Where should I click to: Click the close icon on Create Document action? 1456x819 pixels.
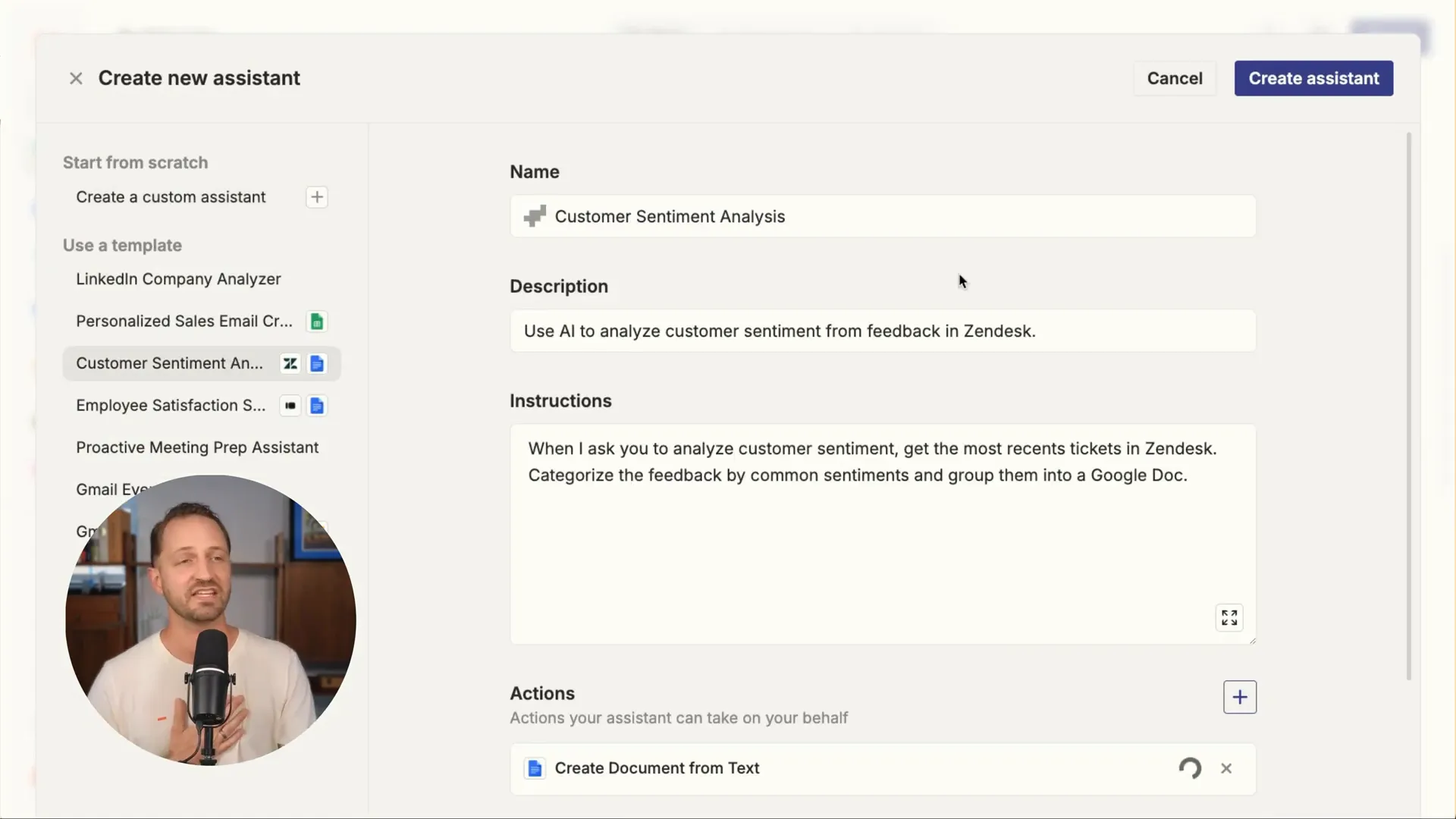[1226, 768]
